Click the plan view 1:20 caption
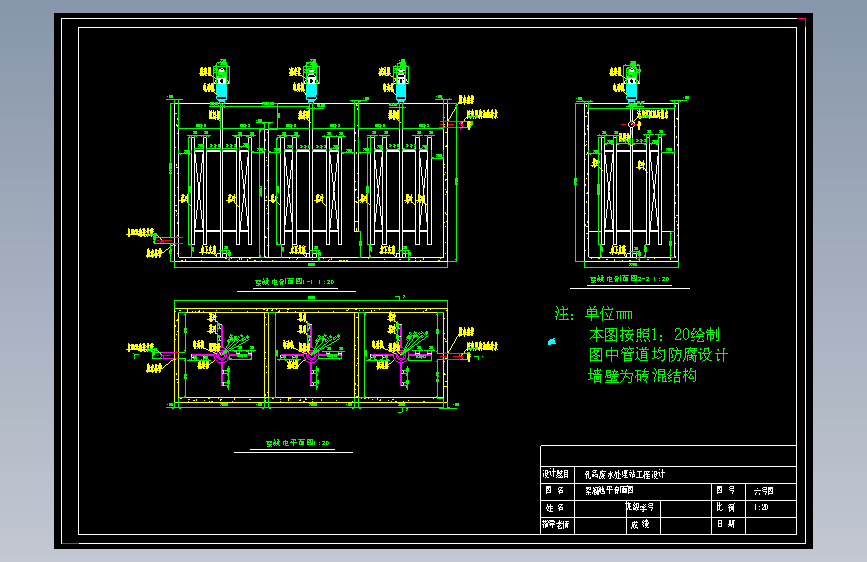867x562 pixels. [297, 443]
